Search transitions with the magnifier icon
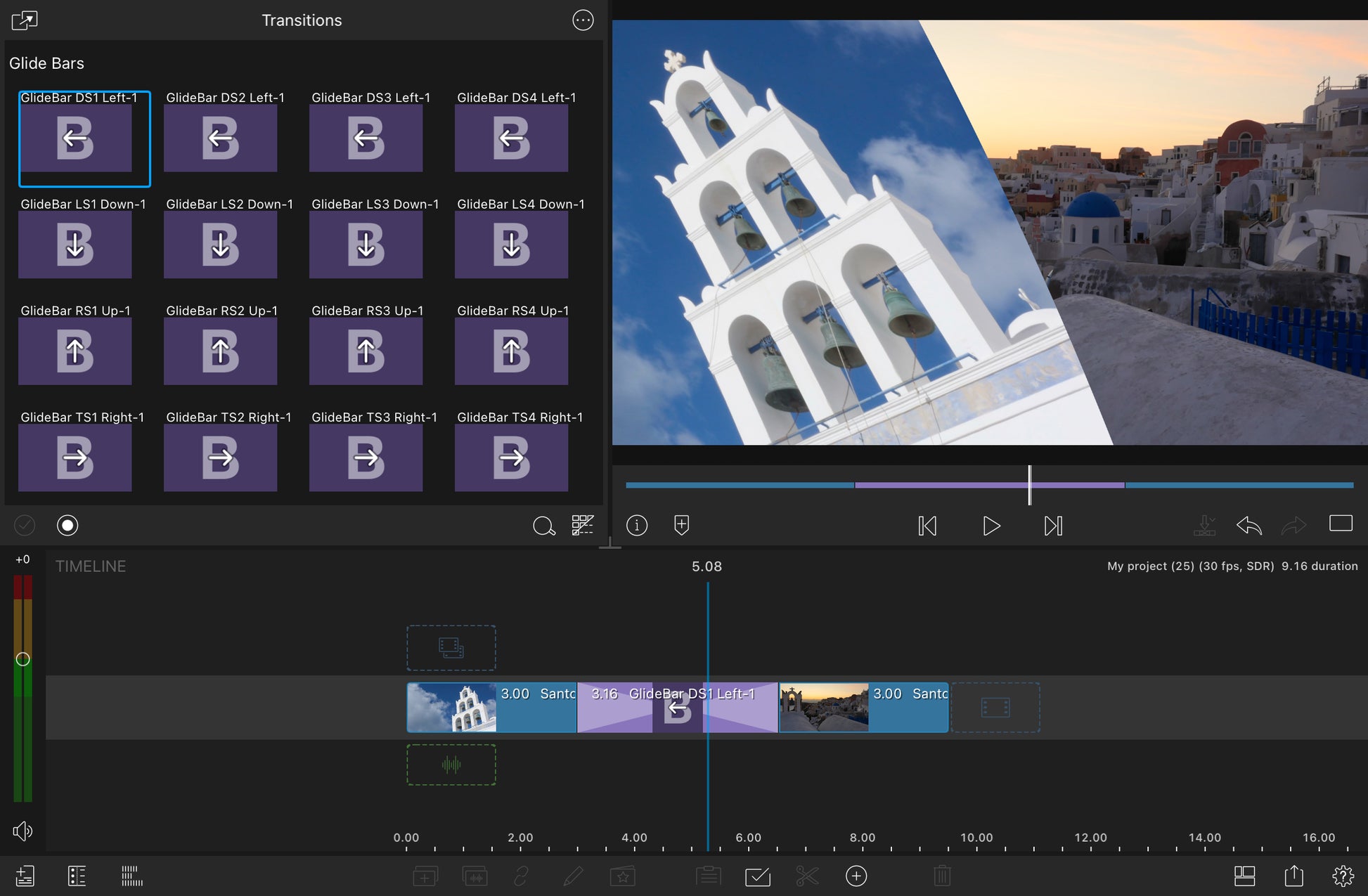 point(543,525)
